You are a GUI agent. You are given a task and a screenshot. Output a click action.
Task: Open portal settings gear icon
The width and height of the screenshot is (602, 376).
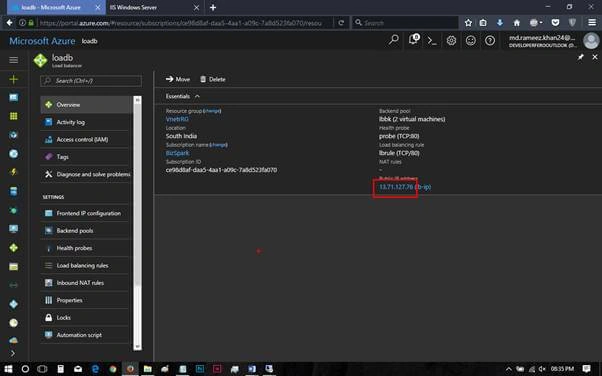(x=451, y=40)
